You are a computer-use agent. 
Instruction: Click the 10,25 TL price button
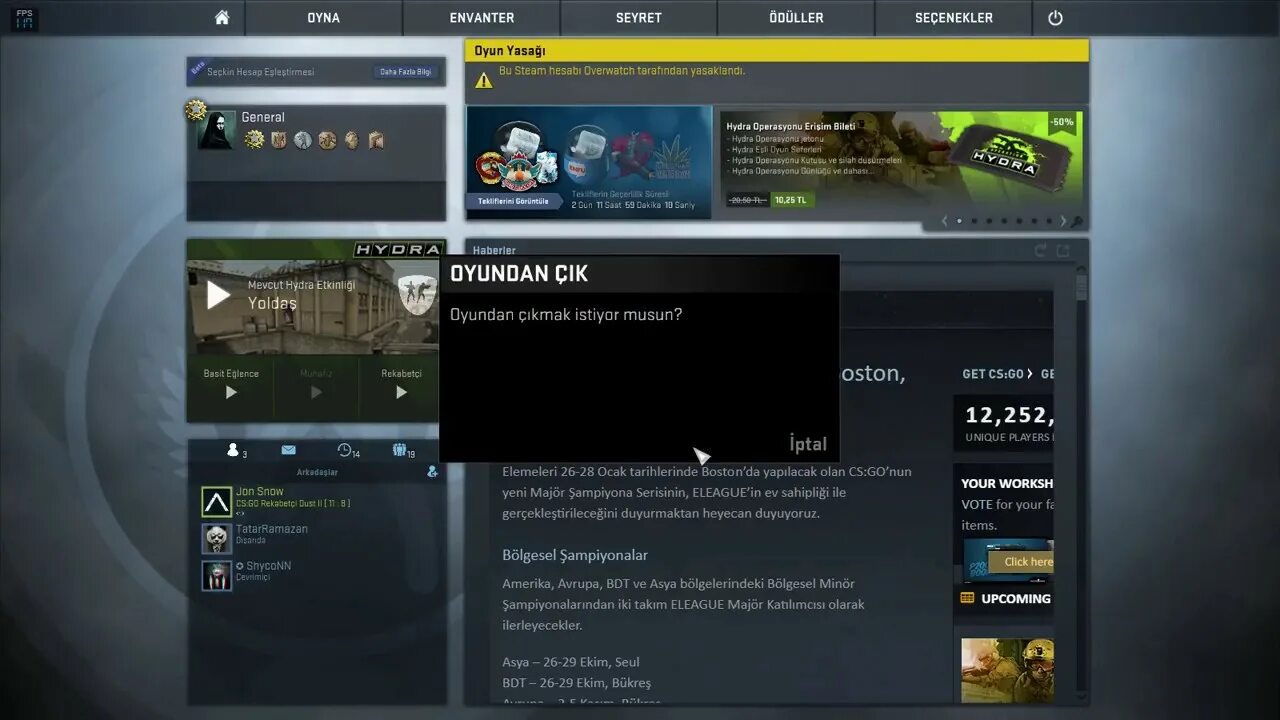792,200
